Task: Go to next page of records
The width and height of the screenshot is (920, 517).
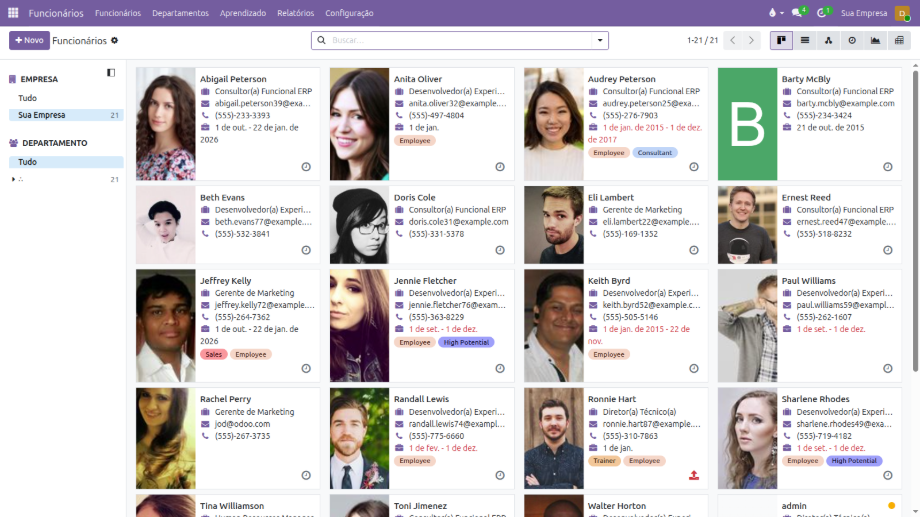Action: [x=752, y=40]
